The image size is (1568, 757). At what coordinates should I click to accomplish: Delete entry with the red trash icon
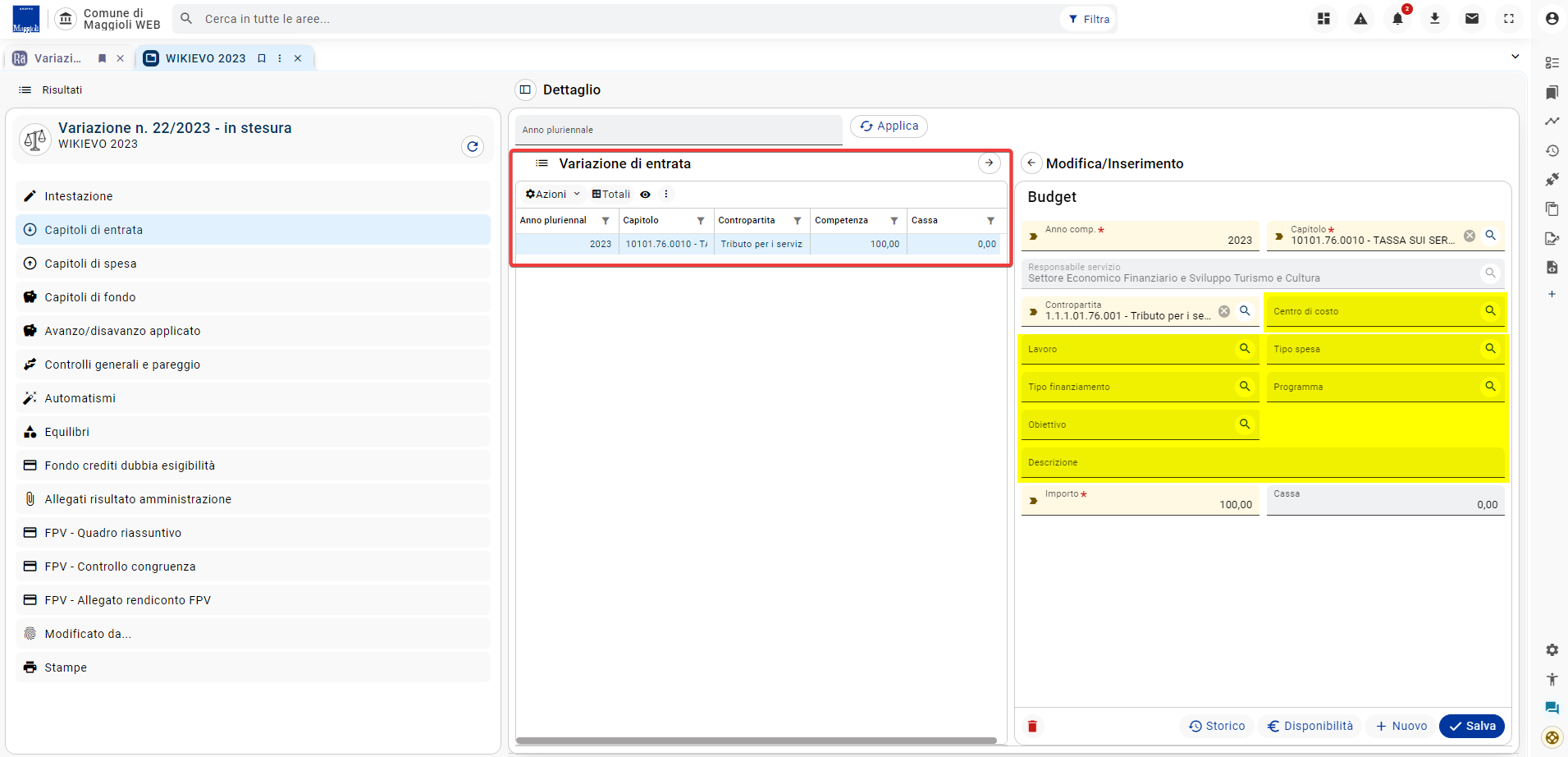1032,726
